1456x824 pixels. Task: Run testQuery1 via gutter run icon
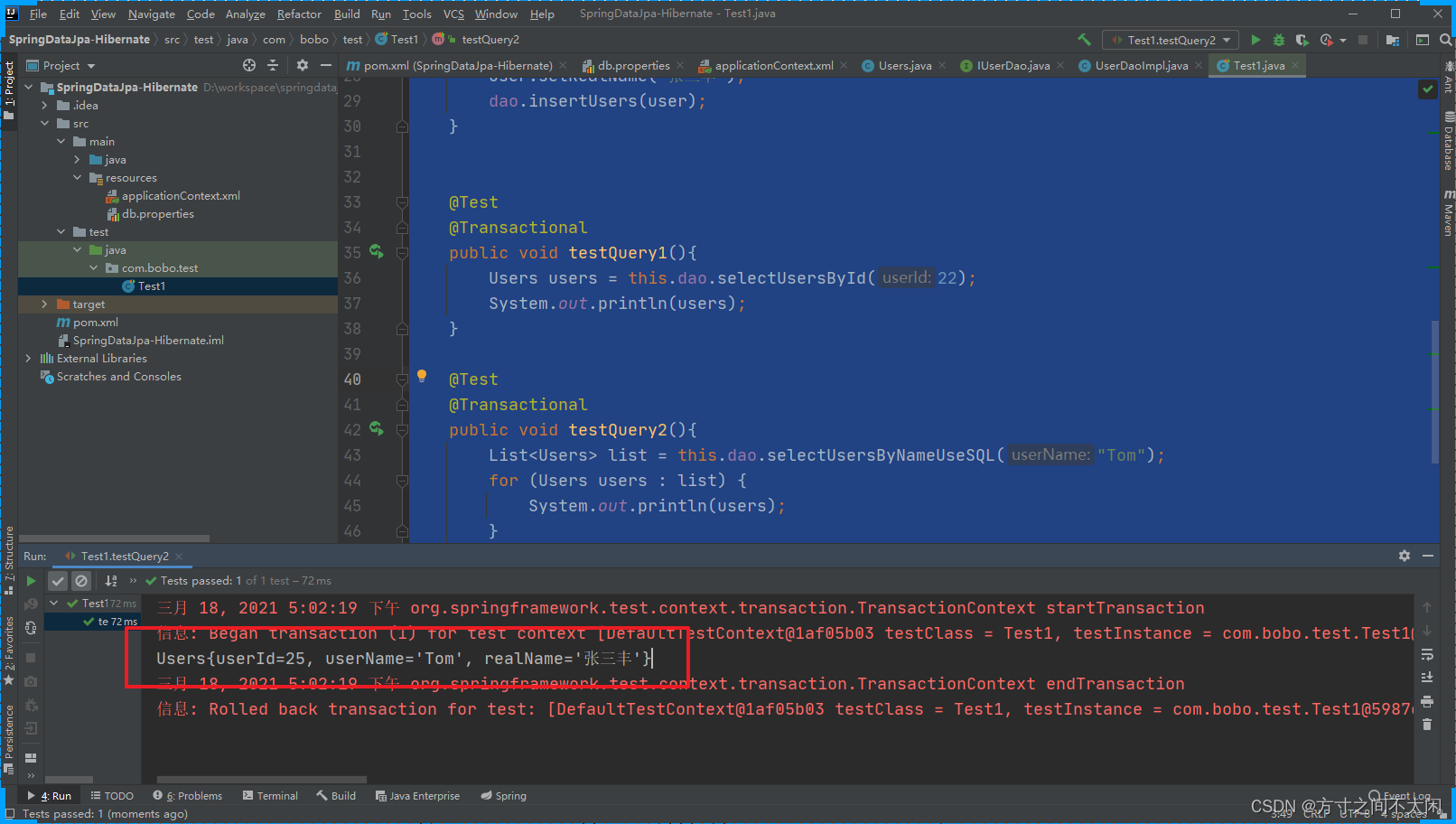377,252
